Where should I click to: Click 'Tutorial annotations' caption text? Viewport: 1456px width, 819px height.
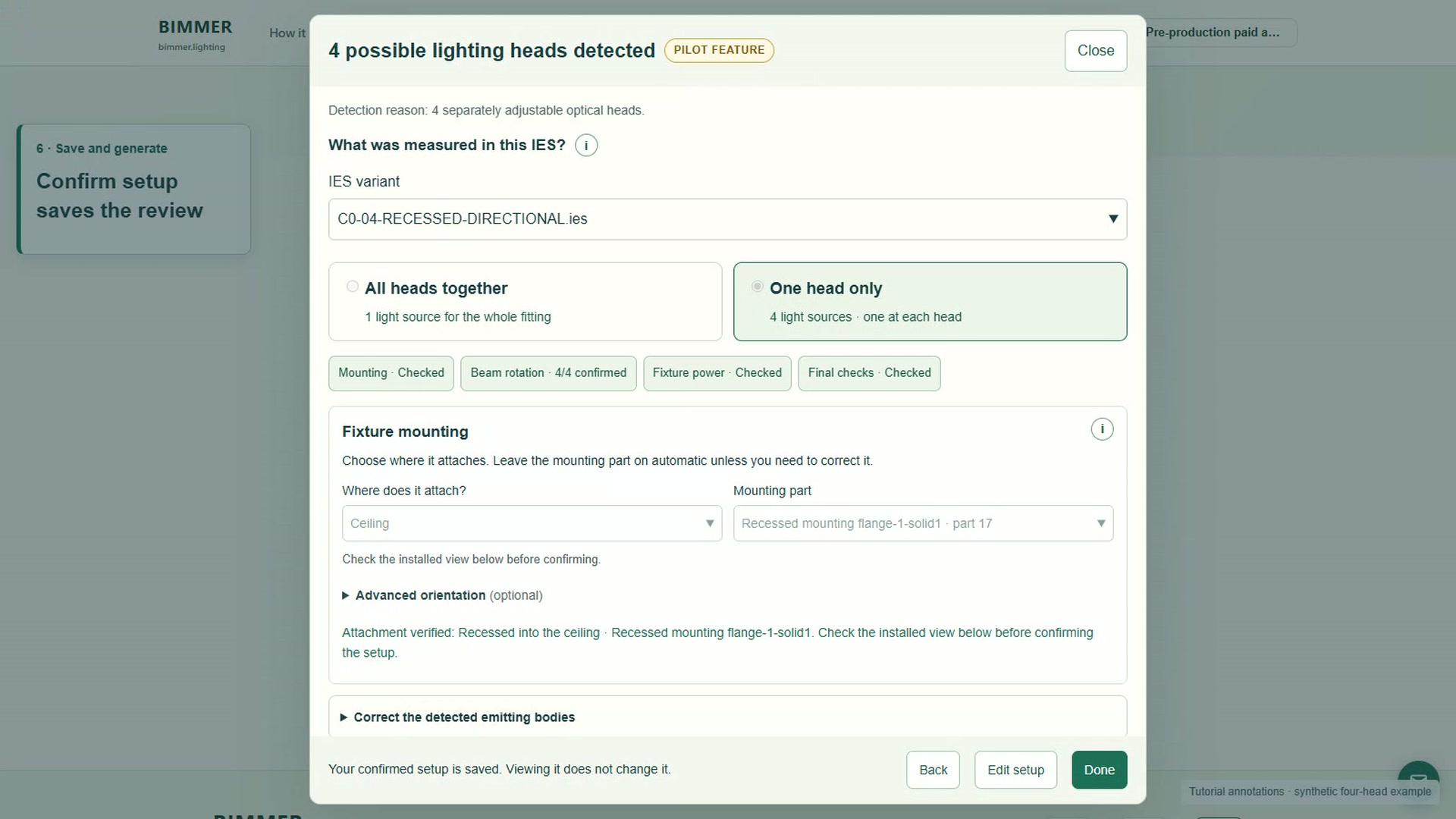click(1310, 792)
